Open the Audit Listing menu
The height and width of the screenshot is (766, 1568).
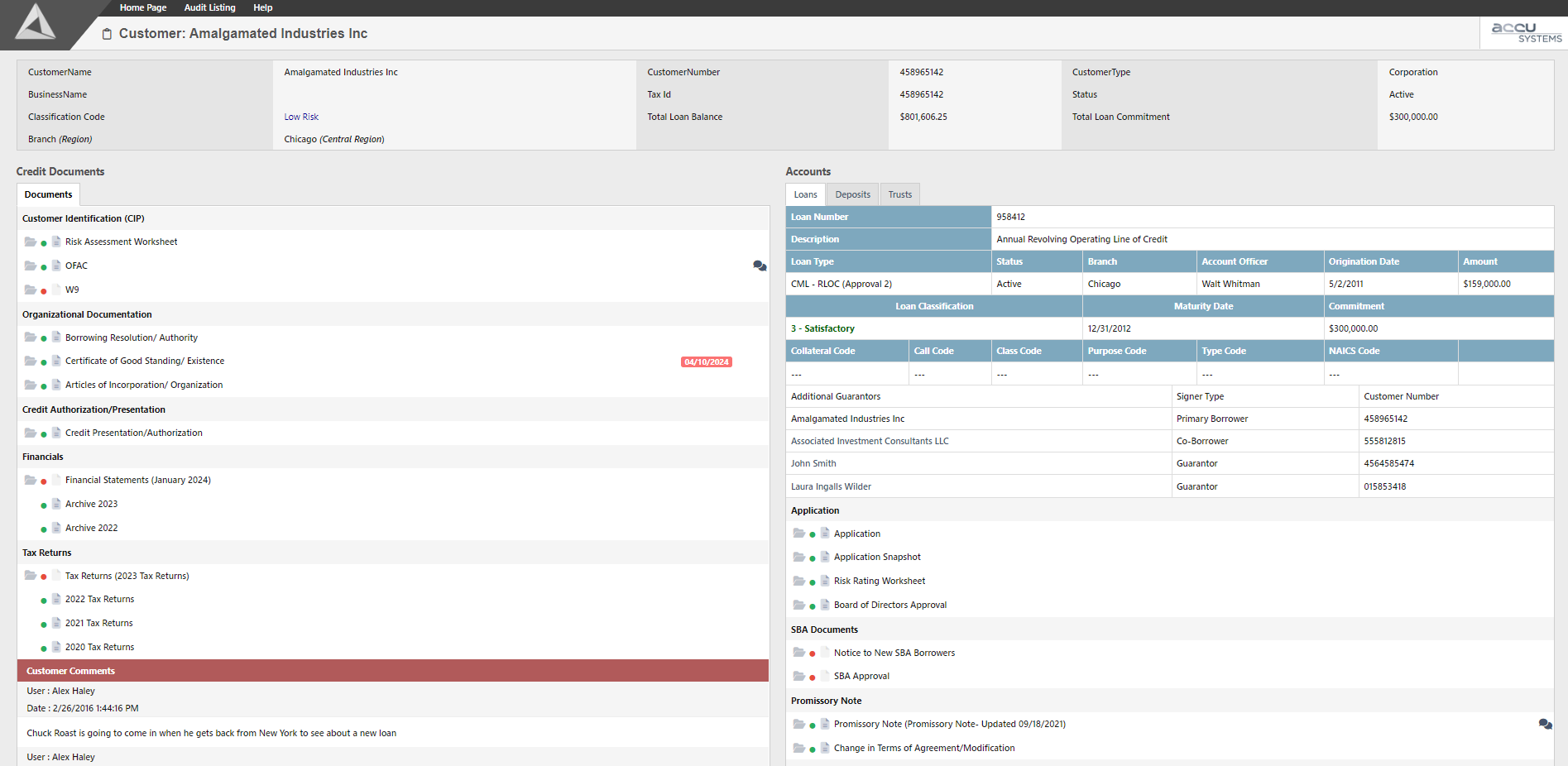click(x=209, y=7)
